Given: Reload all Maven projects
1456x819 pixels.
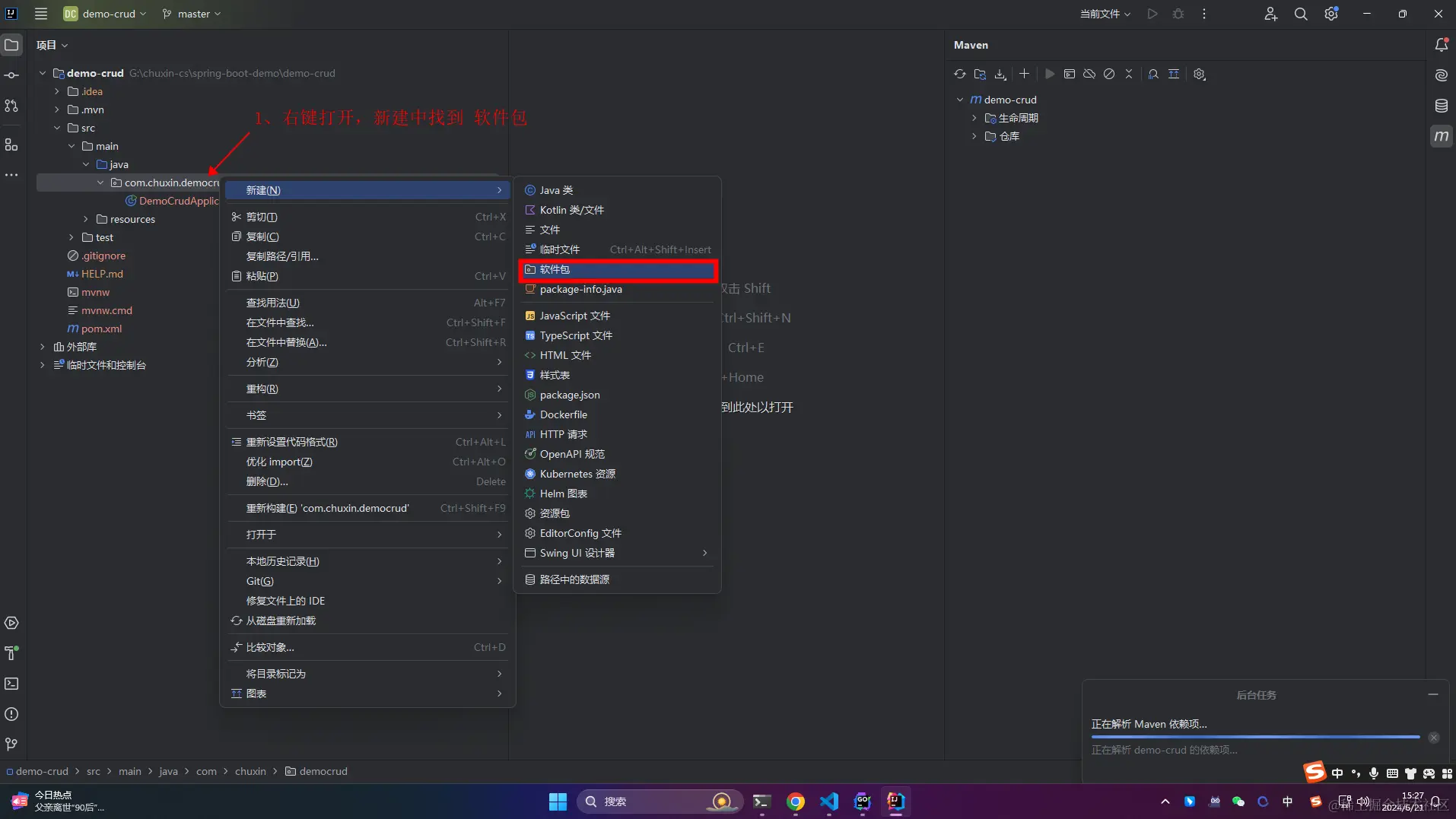Looking at the screenshot, I should (x=960, y=74).
